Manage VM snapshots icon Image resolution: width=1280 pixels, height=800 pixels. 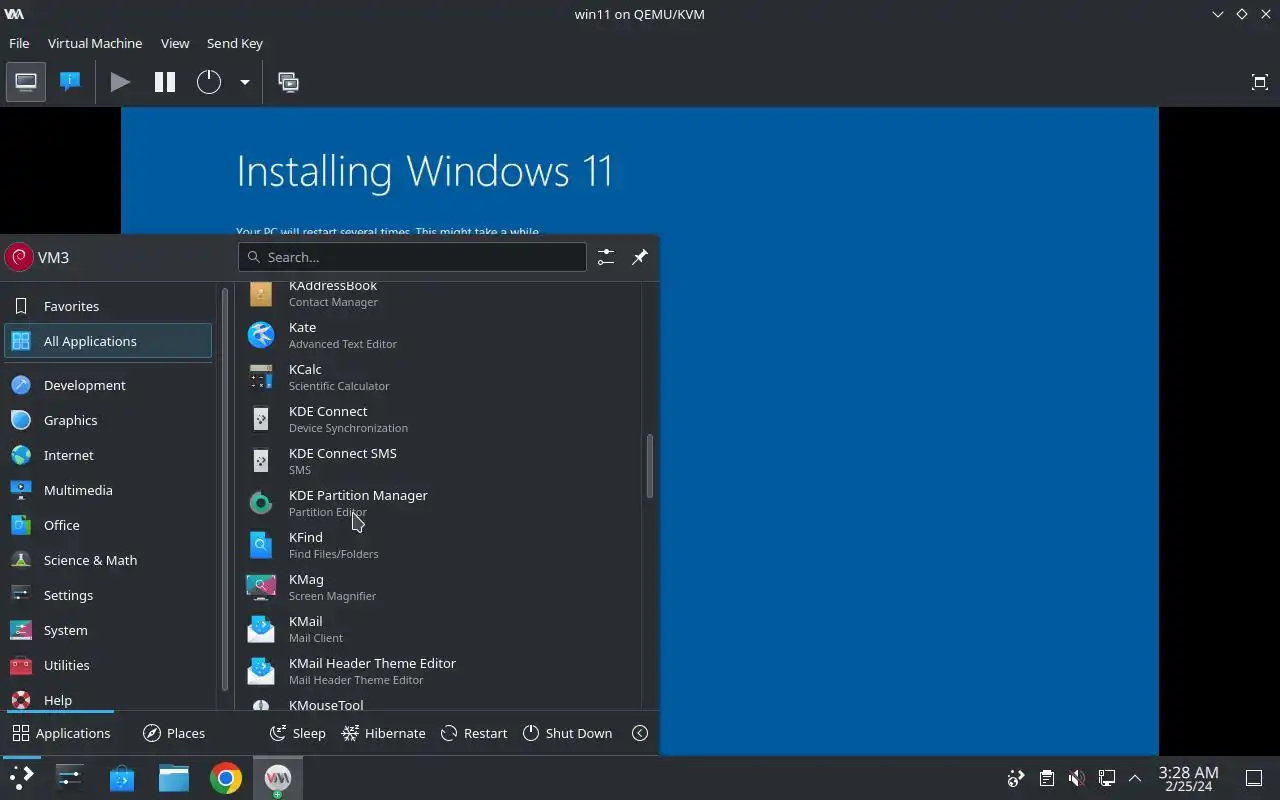[288, 82]
